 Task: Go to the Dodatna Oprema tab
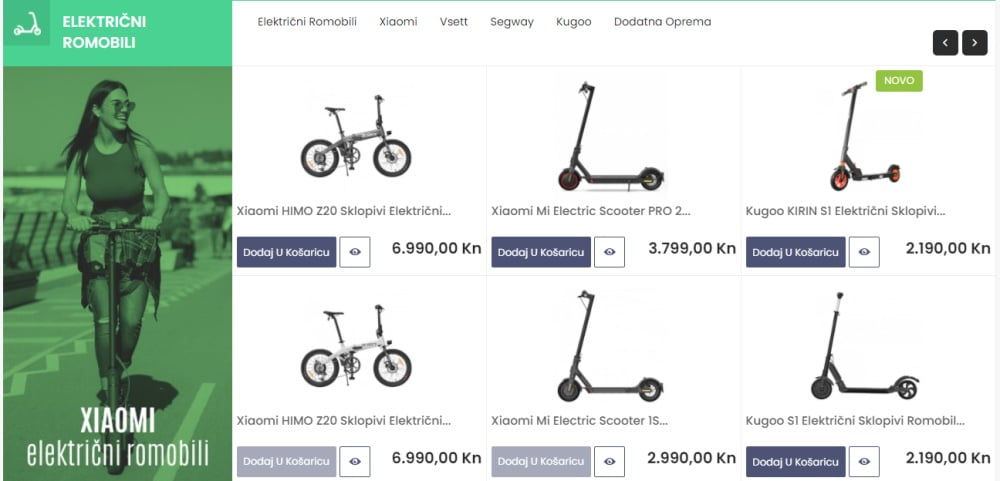[x=662, y=22]
